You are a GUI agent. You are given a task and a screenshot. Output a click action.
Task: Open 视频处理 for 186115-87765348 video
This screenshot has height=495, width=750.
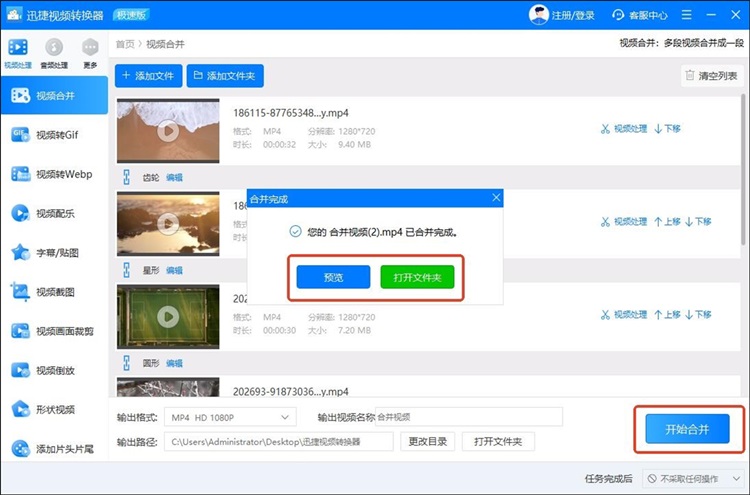click(624, 129)
